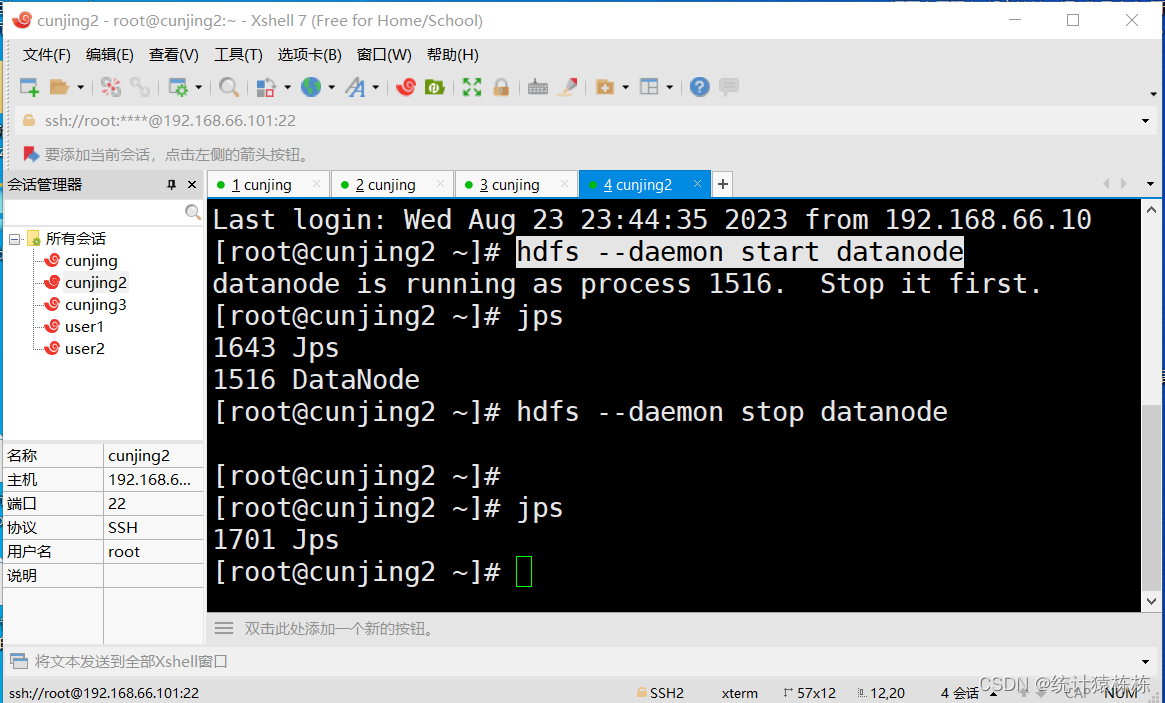Expand the color scheme dropdown arrow
Image resolution: width=1165 pixels, height=703 pixels.
(287, 88)
